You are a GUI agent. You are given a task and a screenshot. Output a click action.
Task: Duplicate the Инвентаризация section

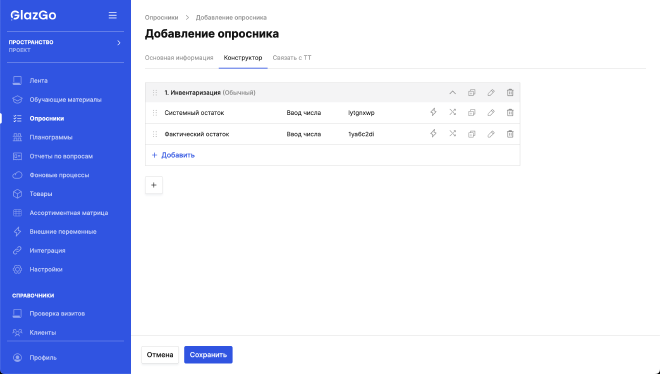point(472,93)
